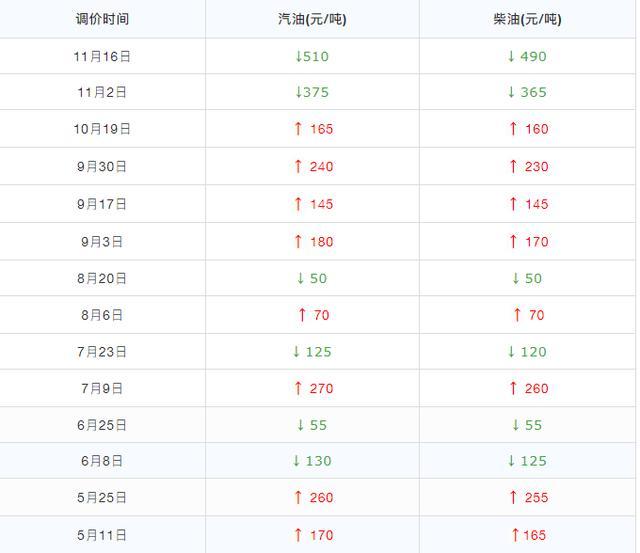
Task: Click the 汽油(元/吨) column header
Action: tap(312, 19)
